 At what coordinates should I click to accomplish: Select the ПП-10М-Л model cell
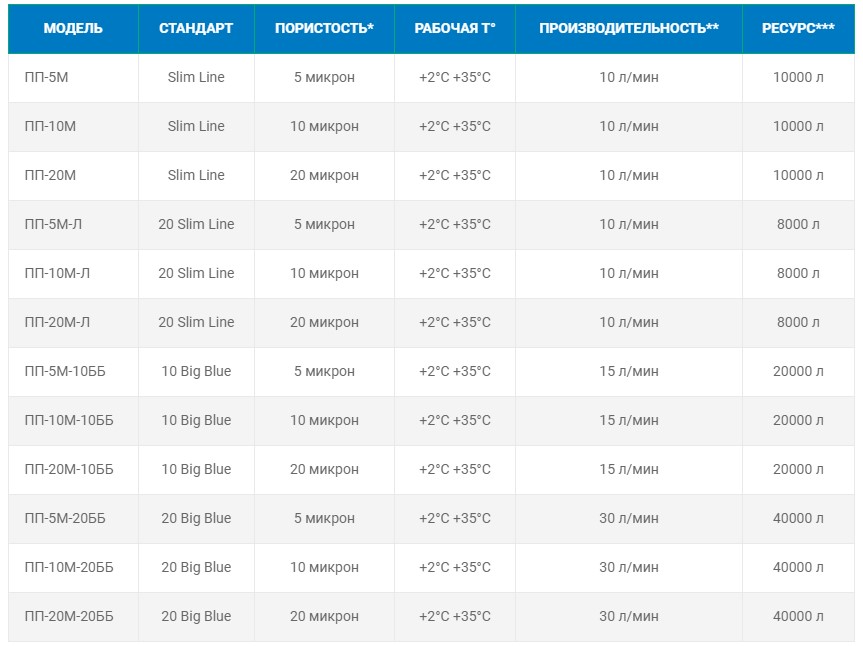coord(57,274)
